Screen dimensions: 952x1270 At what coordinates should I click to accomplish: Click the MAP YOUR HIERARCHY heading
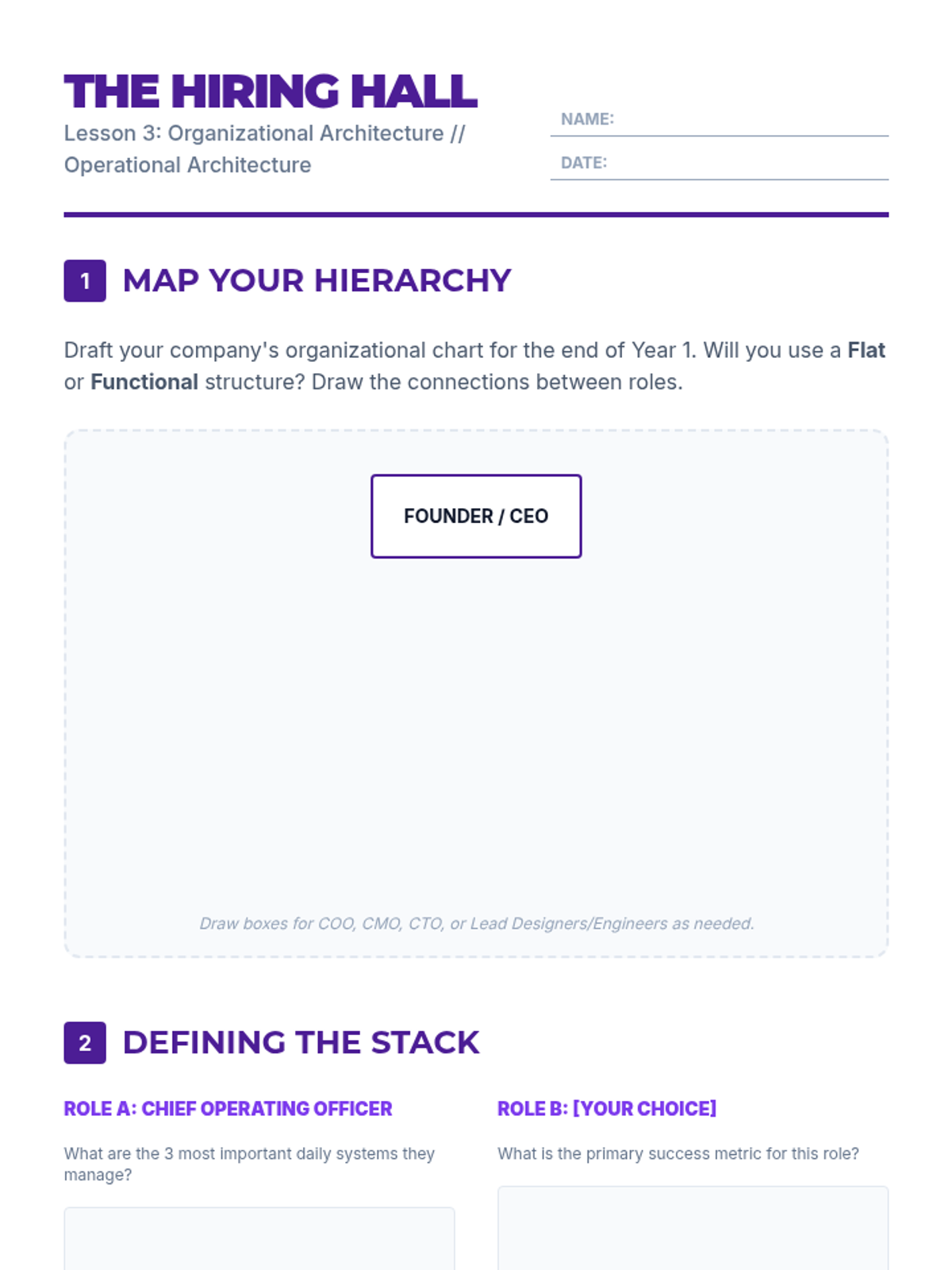click(317, 281)
